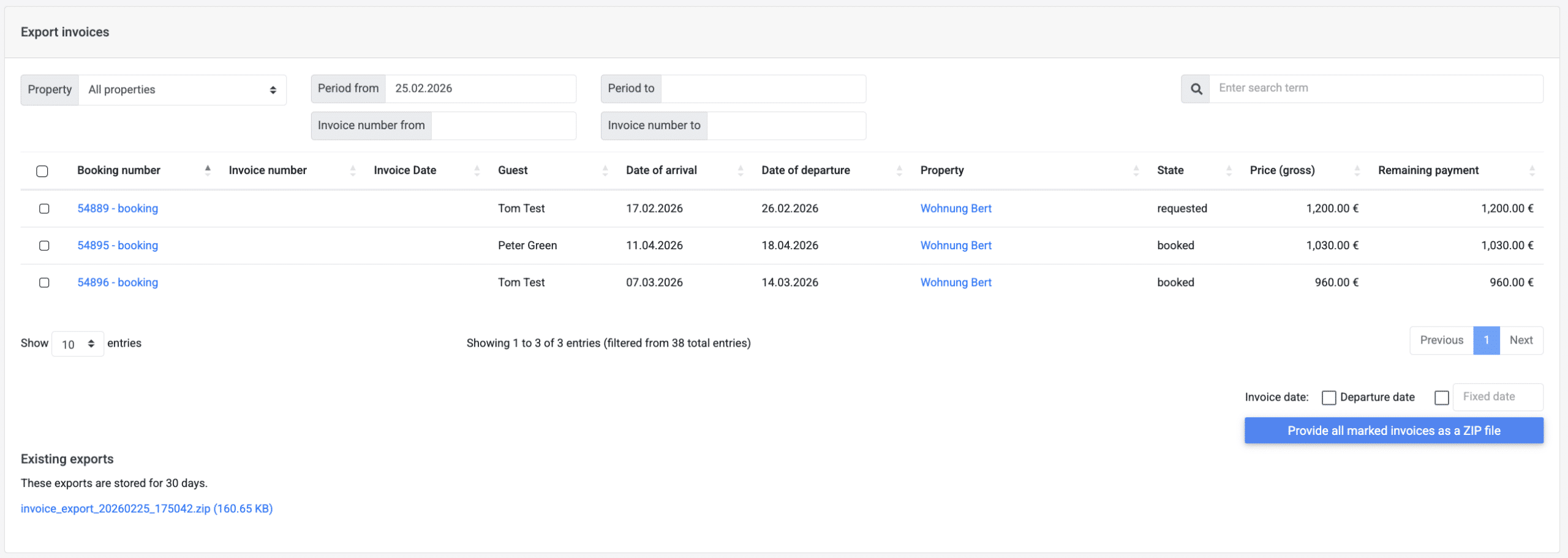Download invoice_export_20260225_175042.zip file
This screenshot has width=1568, height=558.
[x=146, y=508]
